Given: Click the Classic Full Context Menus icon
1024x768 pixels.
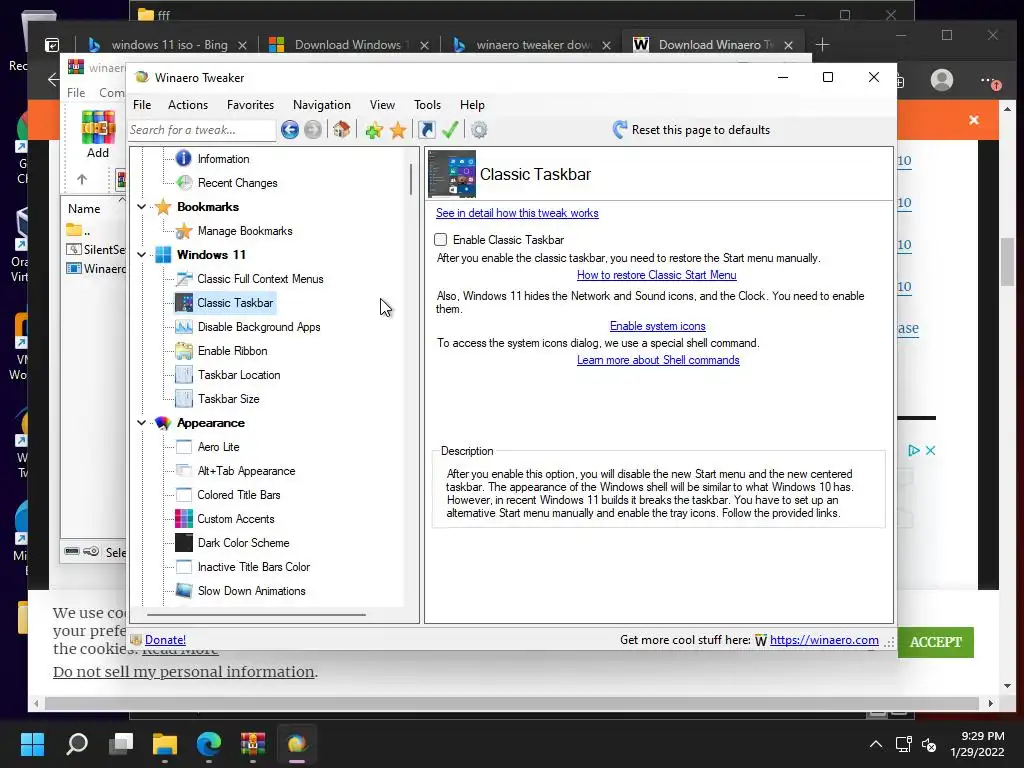Looking at the screenshot, I should pos(184,279).
